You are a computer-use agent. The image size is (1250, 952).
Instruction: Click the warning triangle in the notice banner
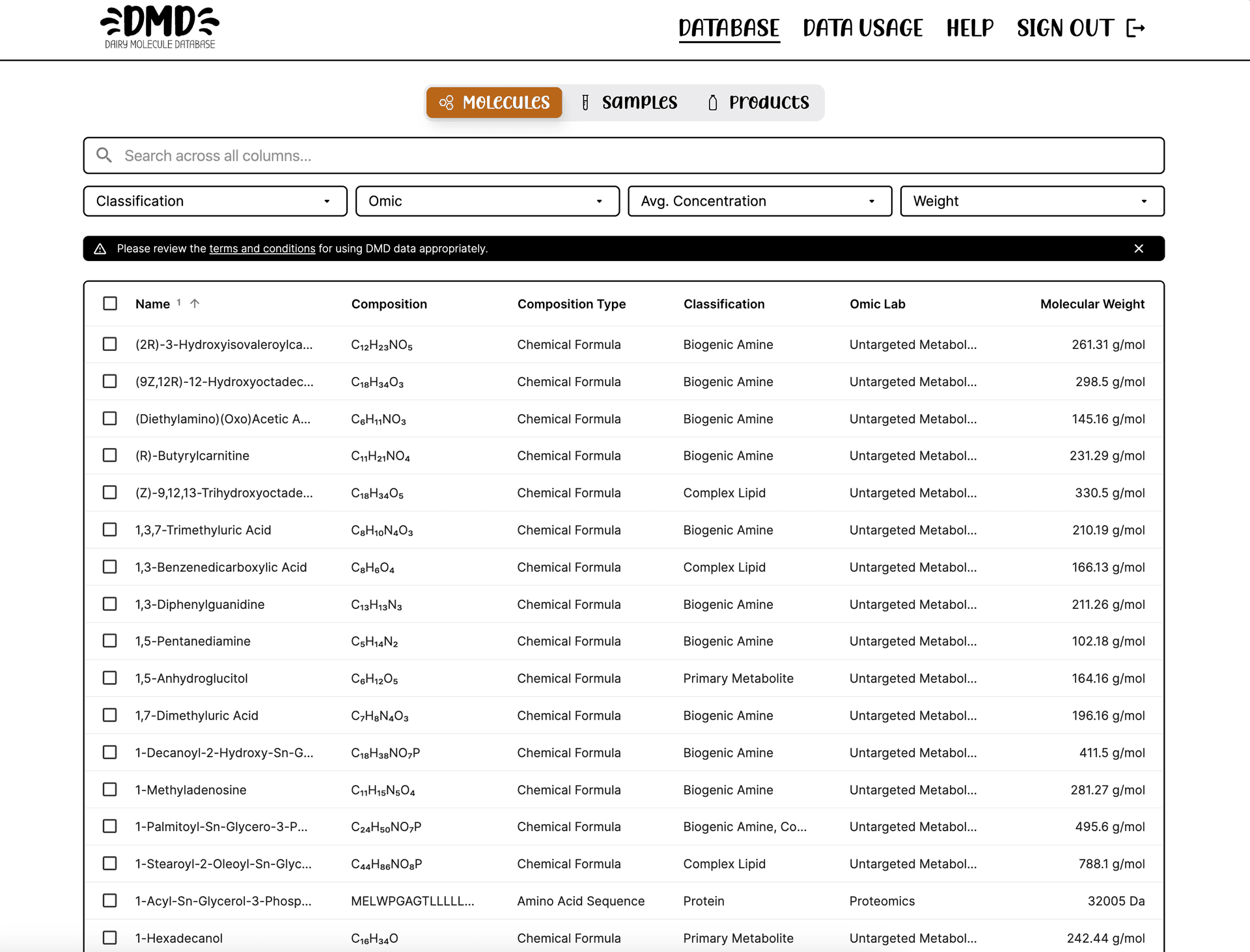[x=101, y=248]
